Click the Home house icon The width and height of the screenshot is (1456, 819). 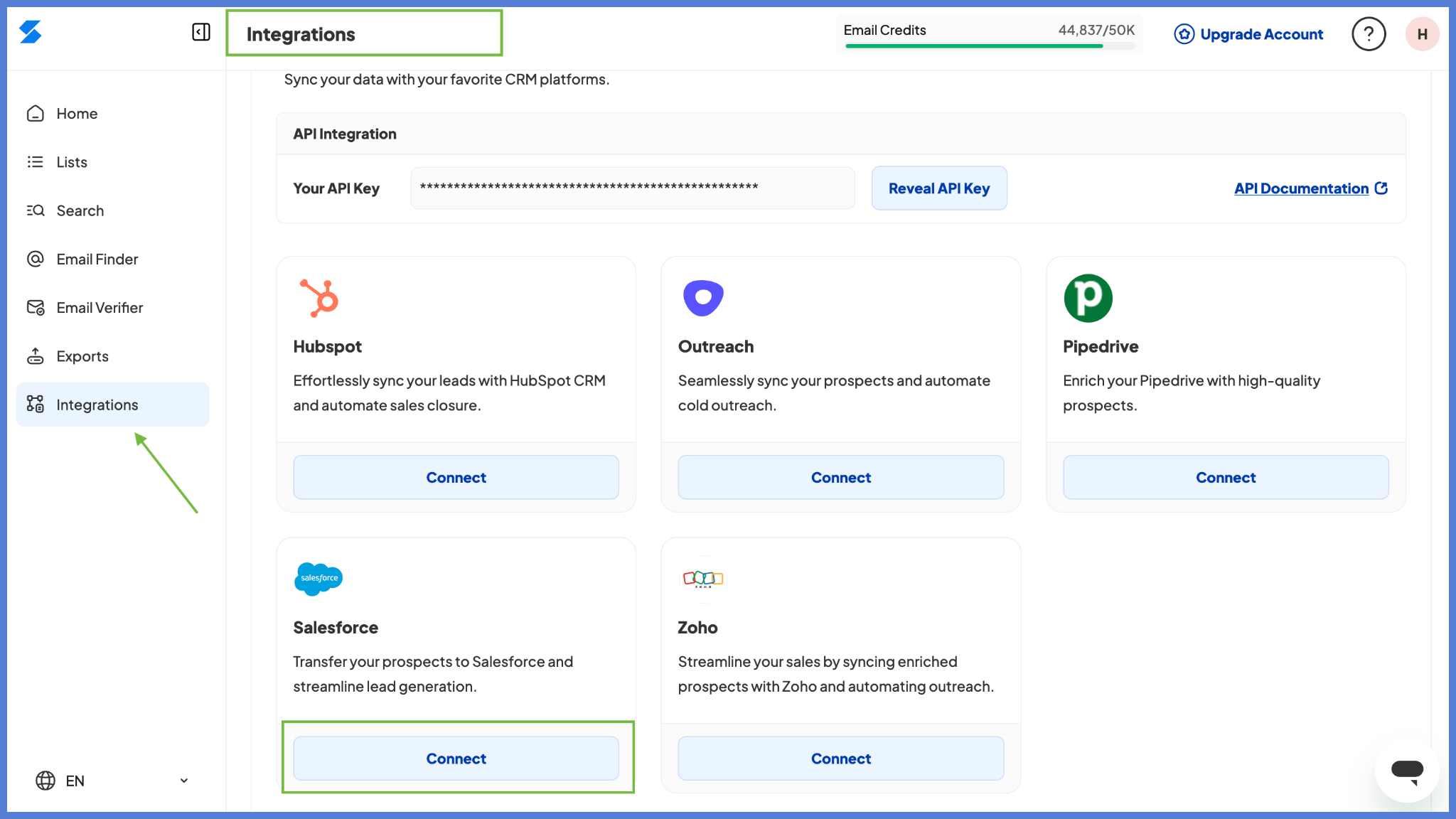pos(36,114)
